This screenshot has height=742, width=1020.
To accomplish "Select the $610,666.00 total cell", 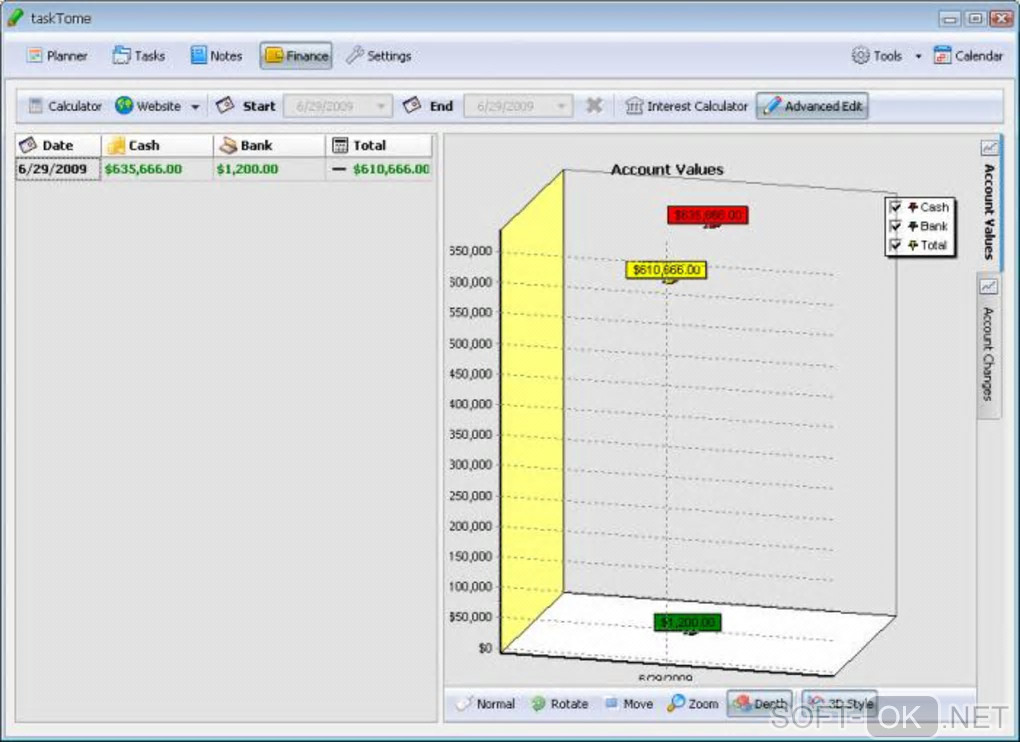I will point(379,169).
